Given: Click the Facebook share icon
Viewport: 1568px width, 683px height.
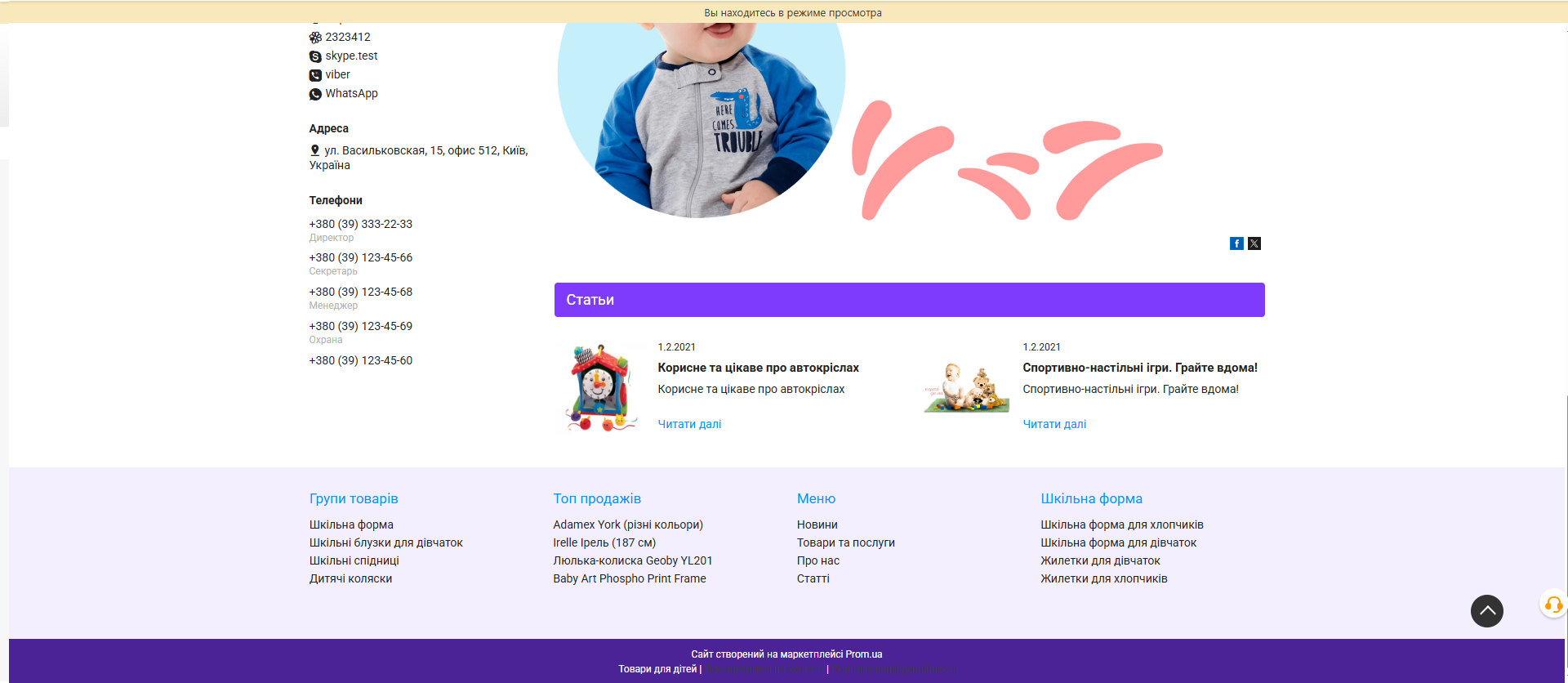Looking at the screenshot, I should [1236, 243].
